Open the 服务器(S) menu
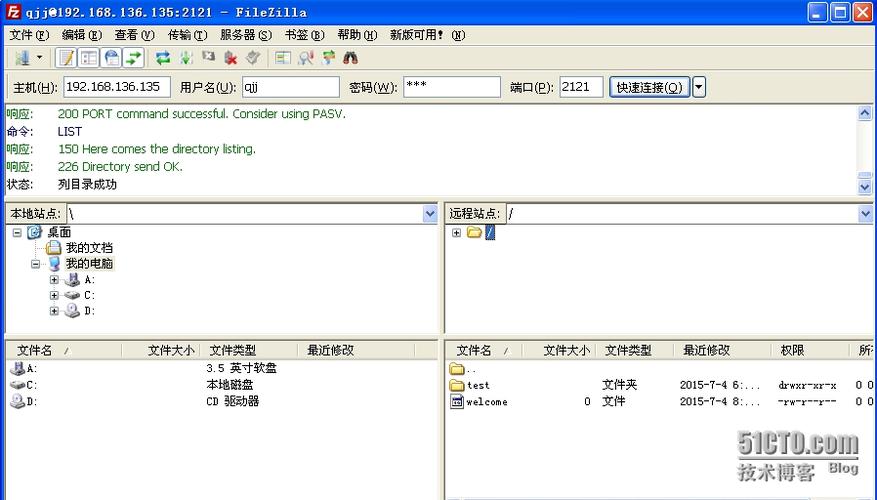Screen dimensions: 877x500 click(x=246, y=35)
